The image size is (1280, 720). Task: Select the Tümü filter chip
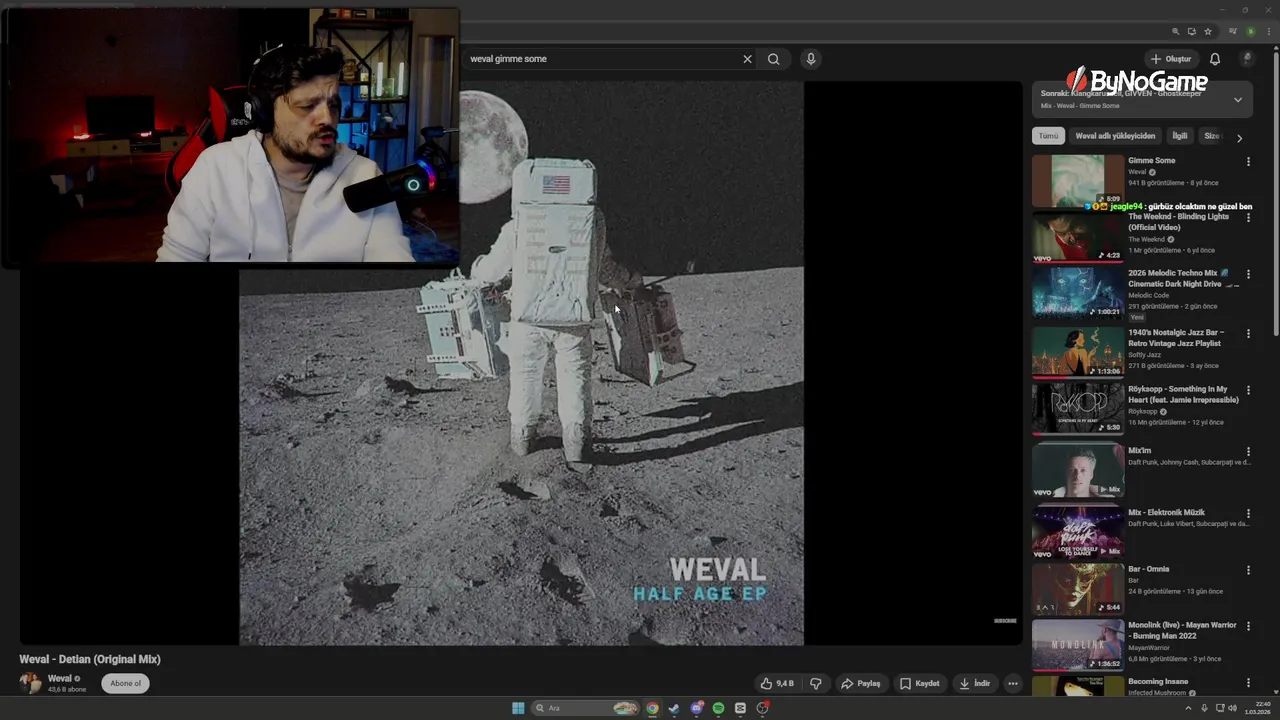pos(1048,136)
